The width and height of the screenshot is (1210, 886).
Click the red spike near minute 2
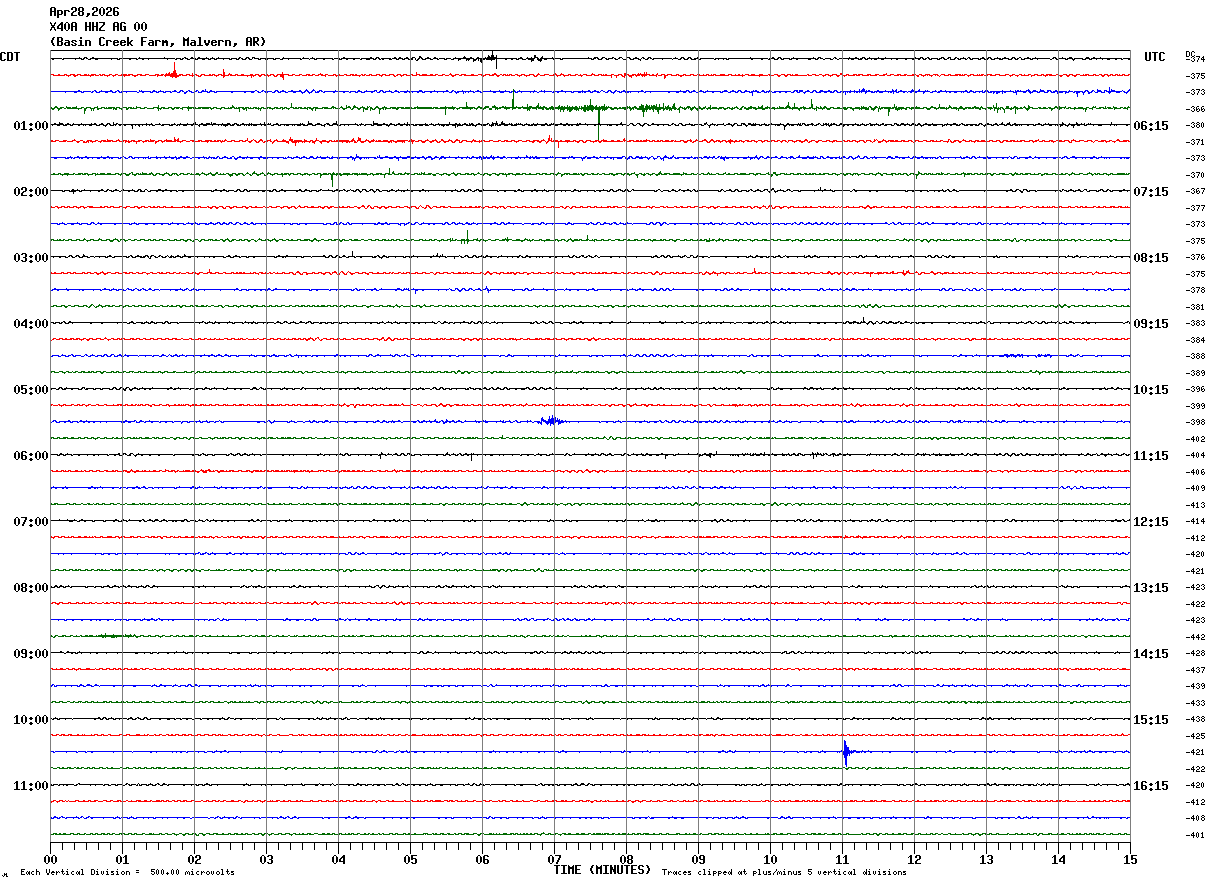[x=174, y=70]
